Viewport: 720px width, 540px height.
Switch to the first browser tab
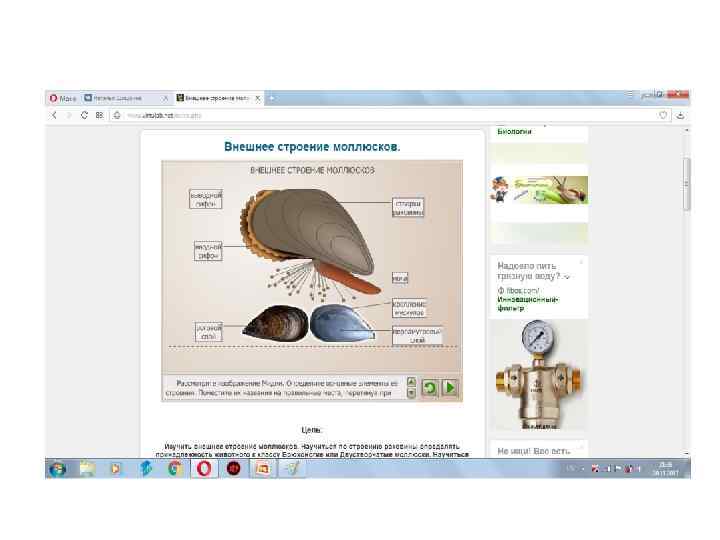click(x=126, y=98)
